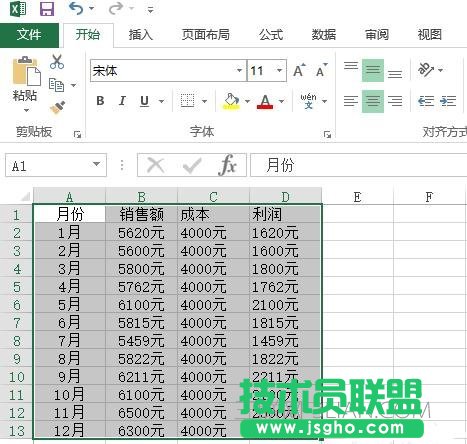Open 字体 dialog launcher
The image size is (467, 444).
327,134
